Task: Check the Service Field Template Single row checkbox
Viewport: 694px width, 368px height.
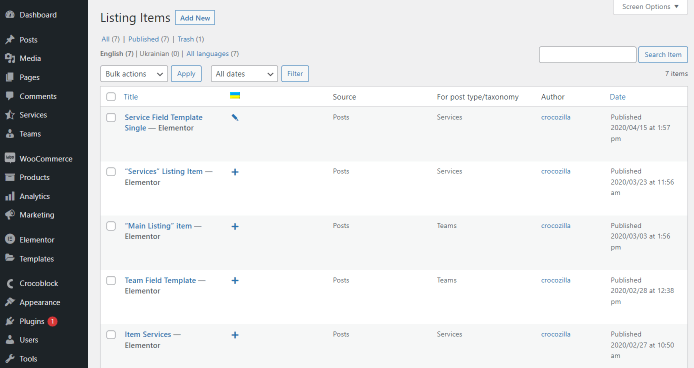Action: point(111,117)
